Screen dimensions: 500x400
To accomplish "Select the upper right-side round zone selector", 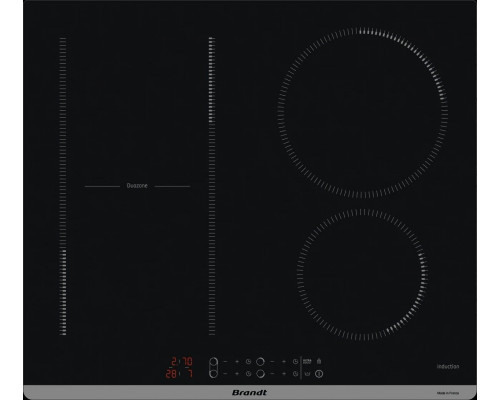I will point(260,361).
